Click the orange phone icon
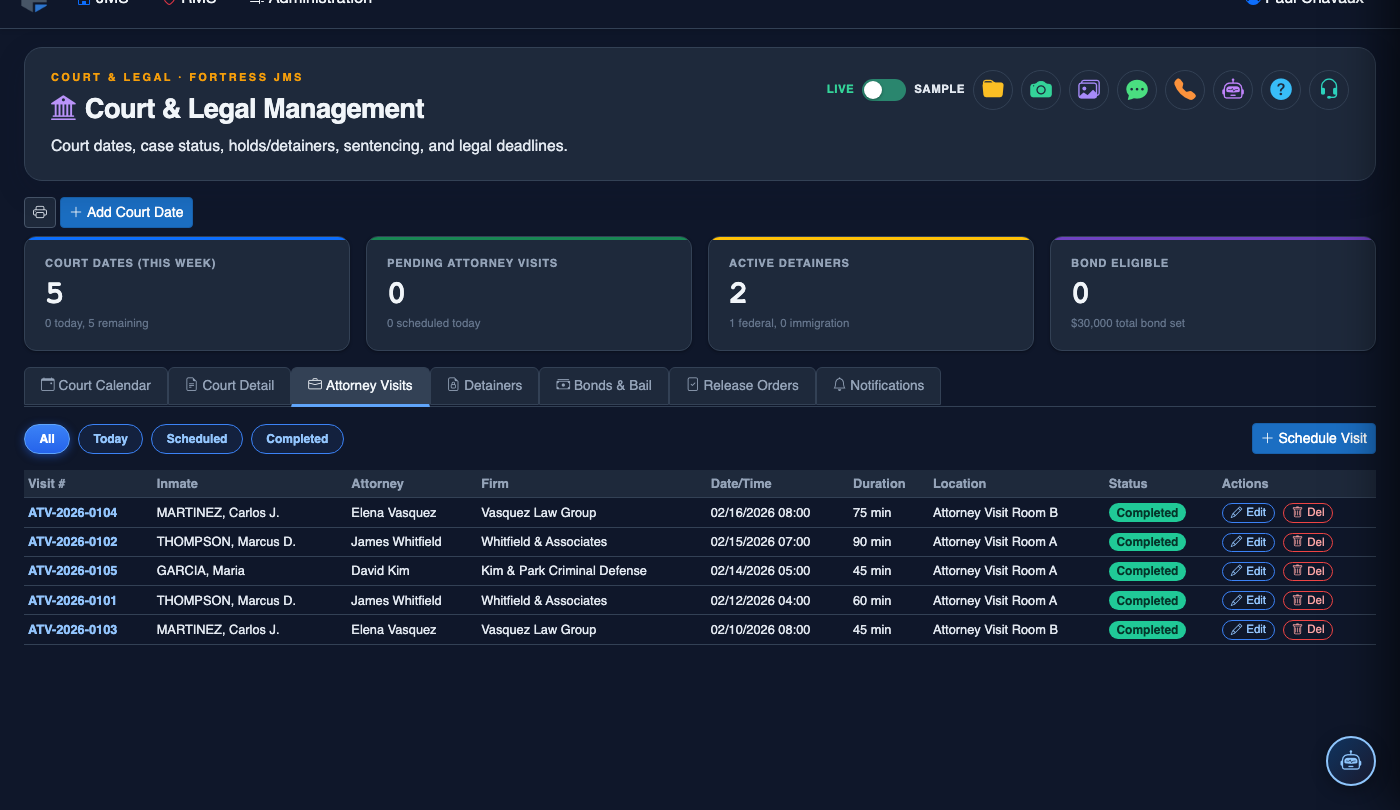The image size is (1400, 810). click(x=1185, y=89)
